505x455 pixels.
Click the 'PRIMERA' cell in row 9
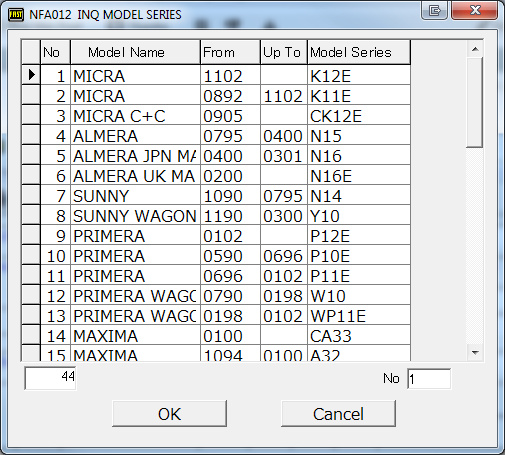click(135, 235)
